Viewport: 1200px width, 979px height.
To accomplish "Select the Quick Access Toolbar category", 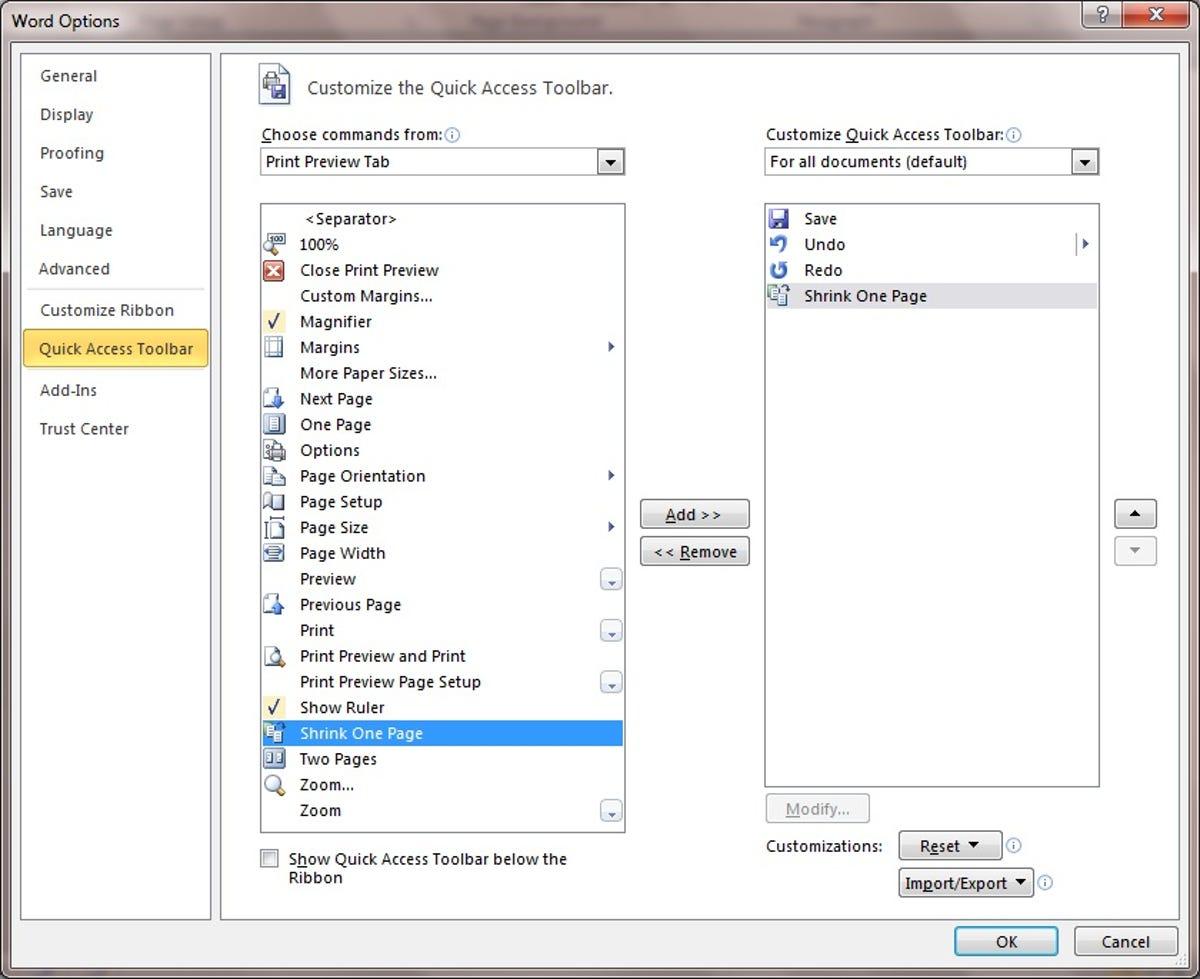I will (x=116, y=349).
